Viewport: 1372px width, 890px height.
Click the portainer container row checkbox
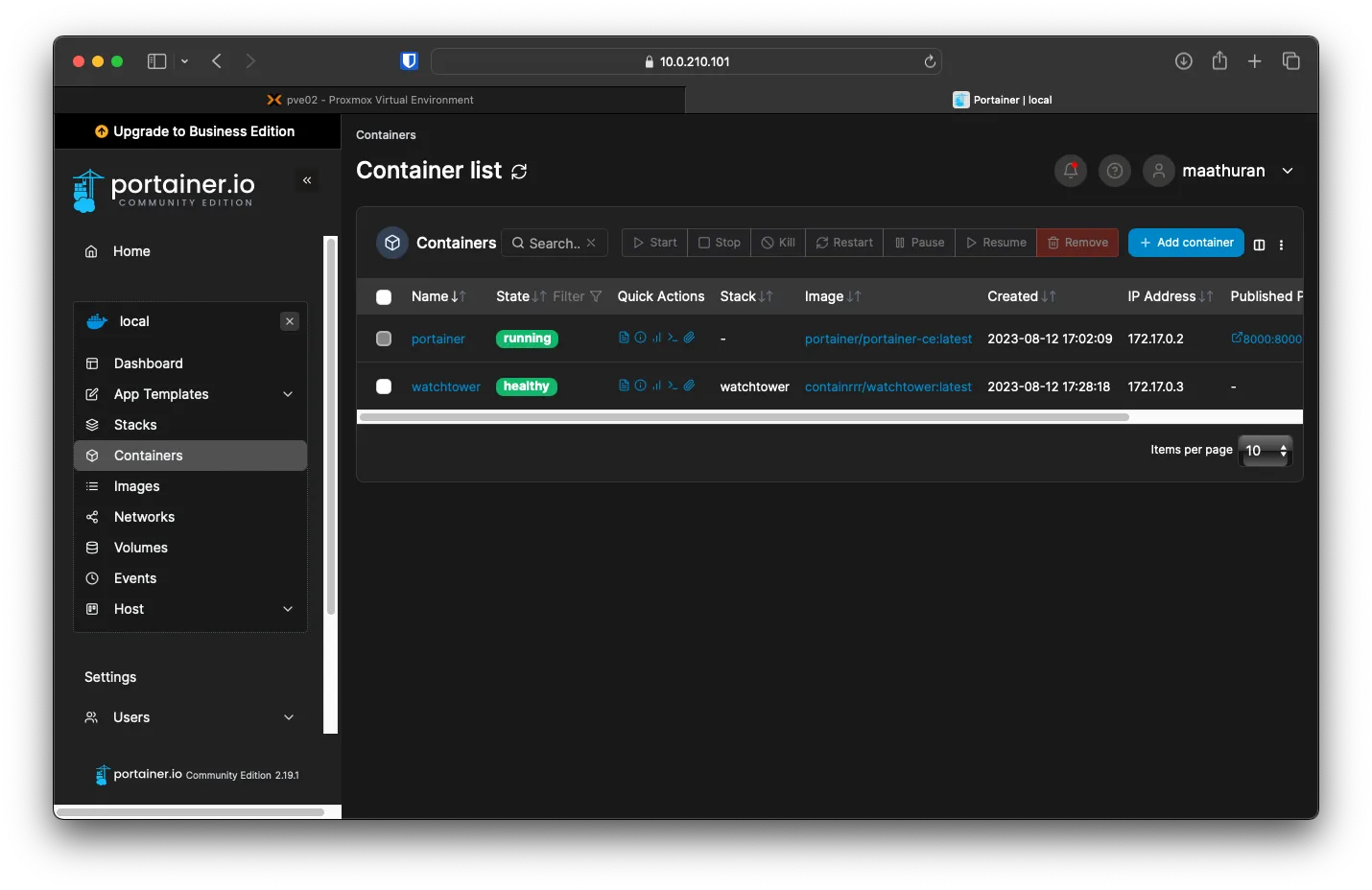[x=384, y=339]
